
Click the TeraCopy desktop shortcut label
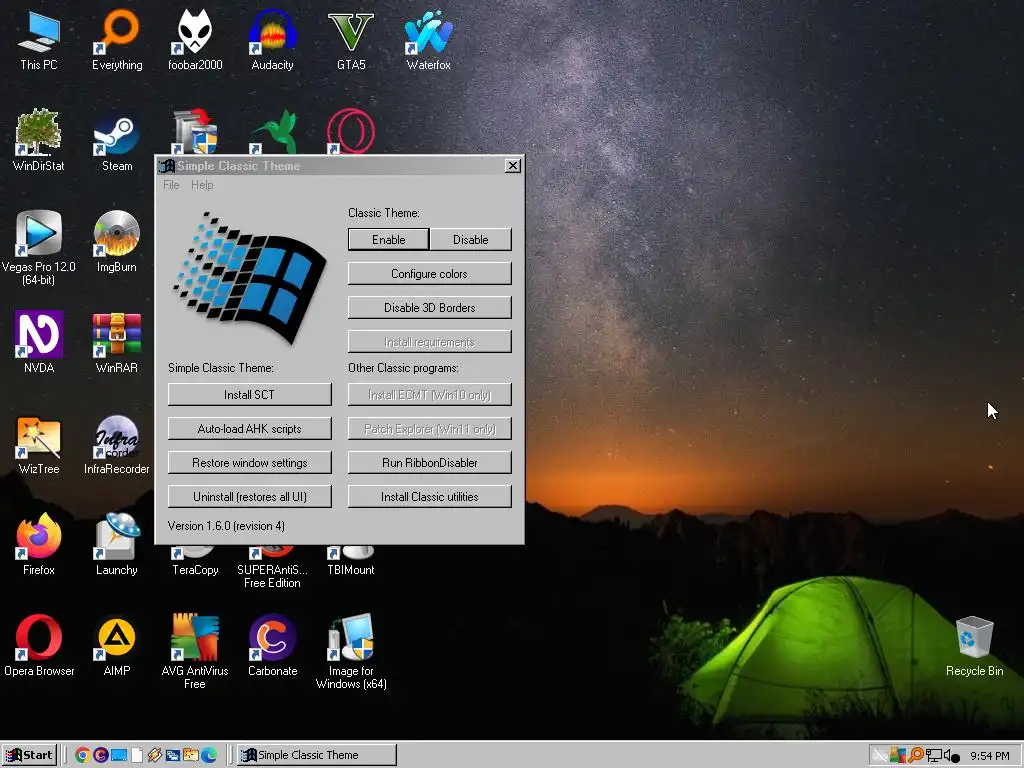coord(195,569)
